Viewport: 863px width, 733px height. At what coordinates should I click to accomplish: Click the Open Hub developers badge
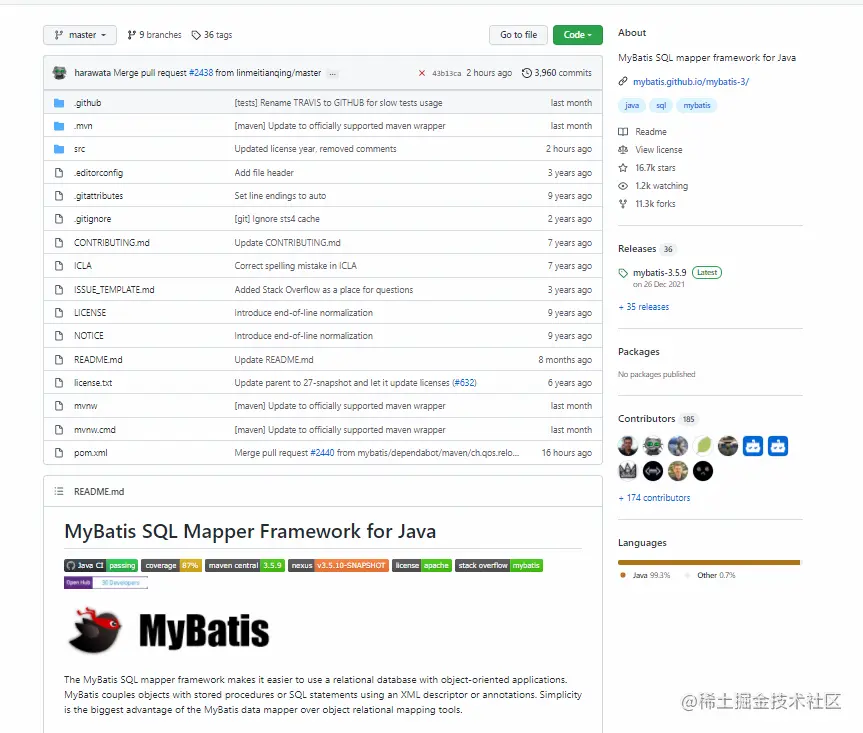point(106,583)
